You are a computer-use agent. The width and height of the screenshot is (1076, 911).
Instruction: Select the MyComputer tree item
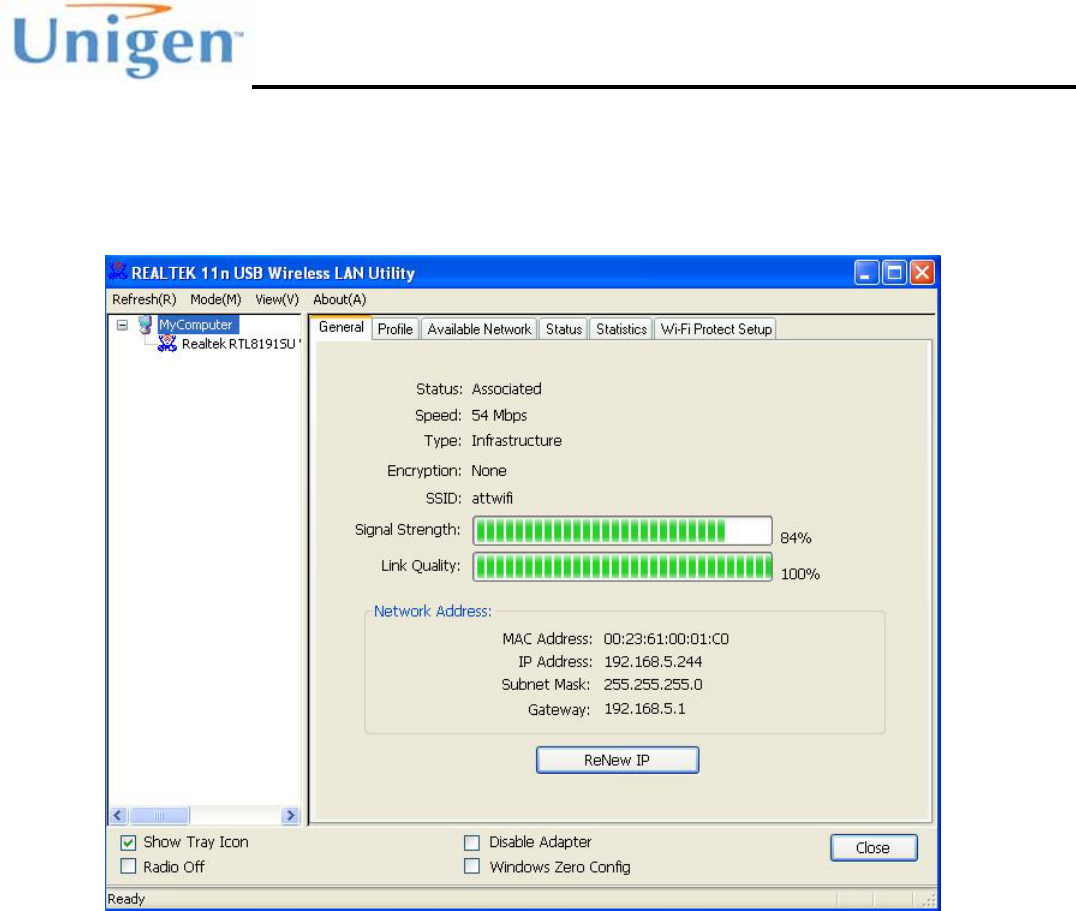(197, 324)
